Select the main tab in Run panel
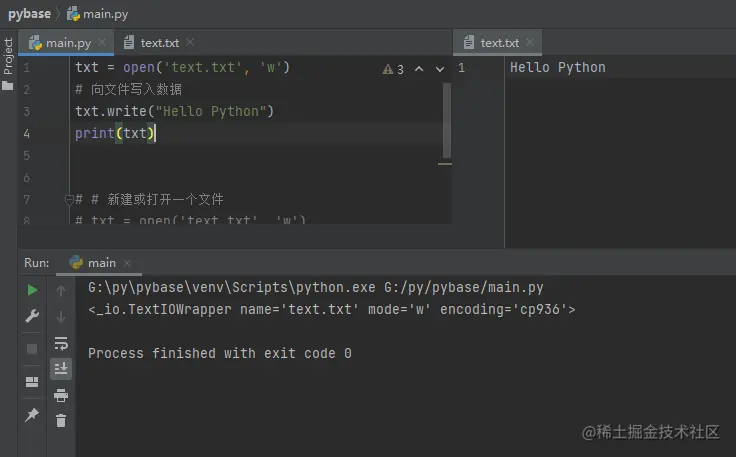Screen dimensions: 736x457 (x=101, y=263)
